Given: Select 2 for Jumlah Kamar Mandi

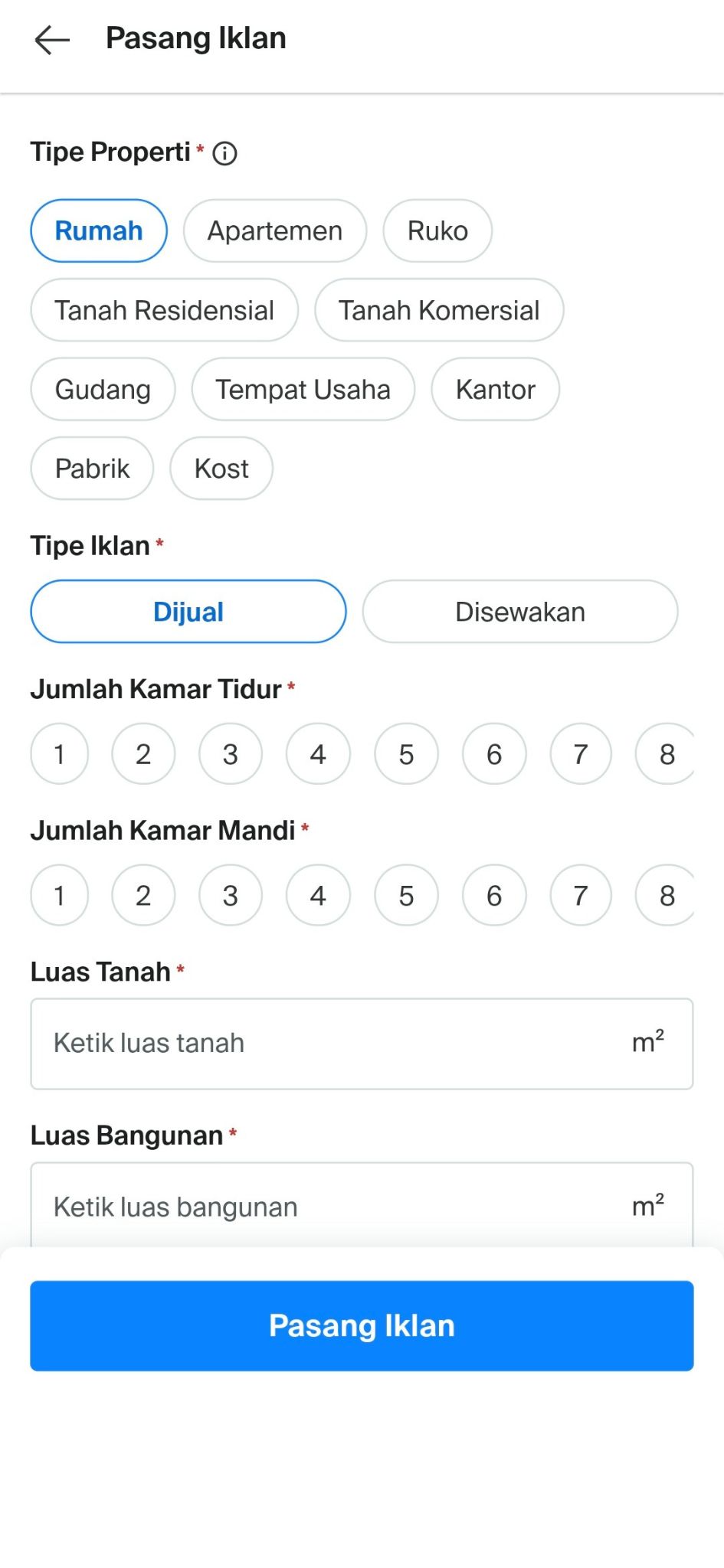Looking at the screenshot, I should click(143, 895).
